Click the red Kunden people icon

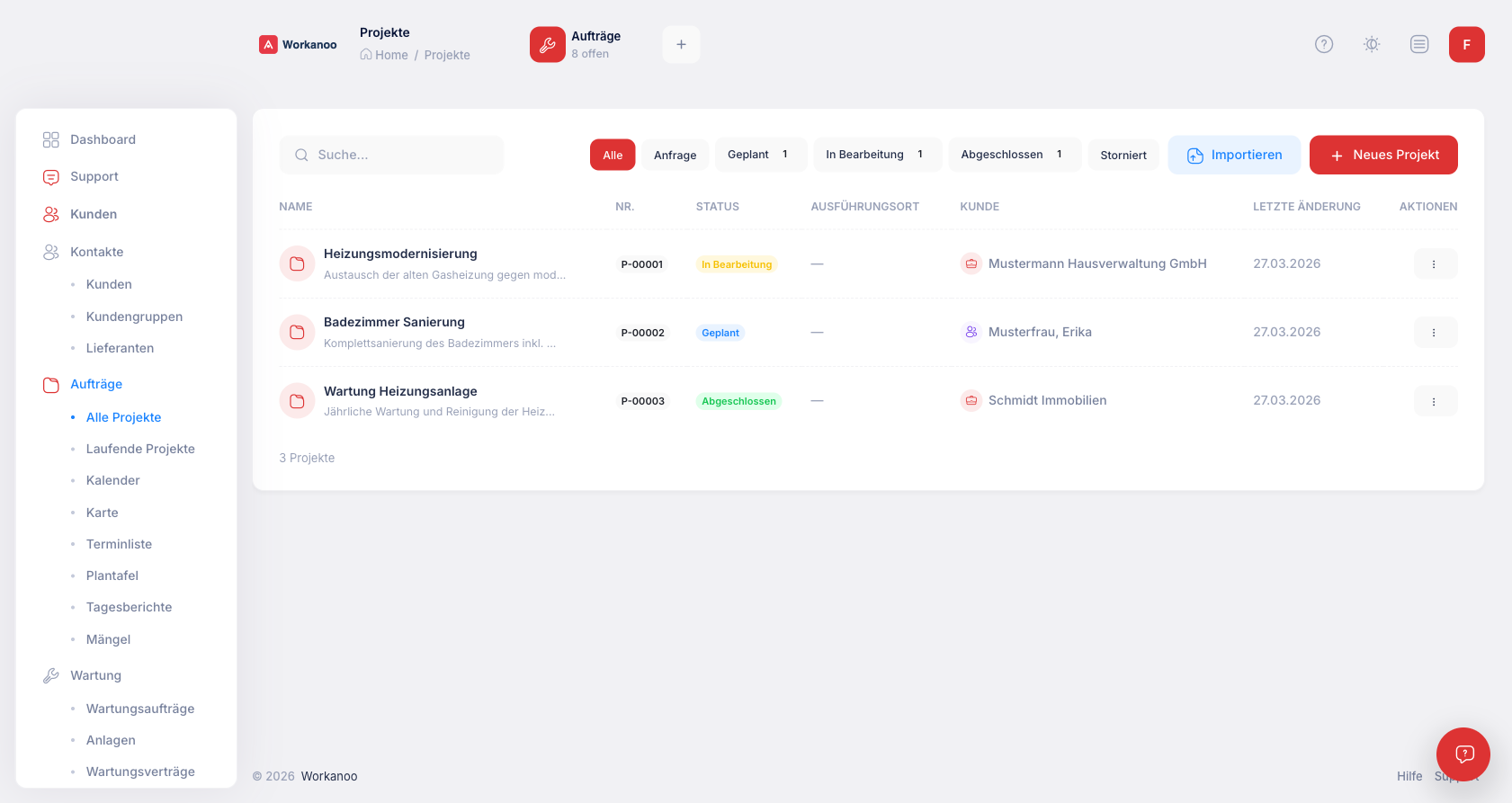(51, 214)
